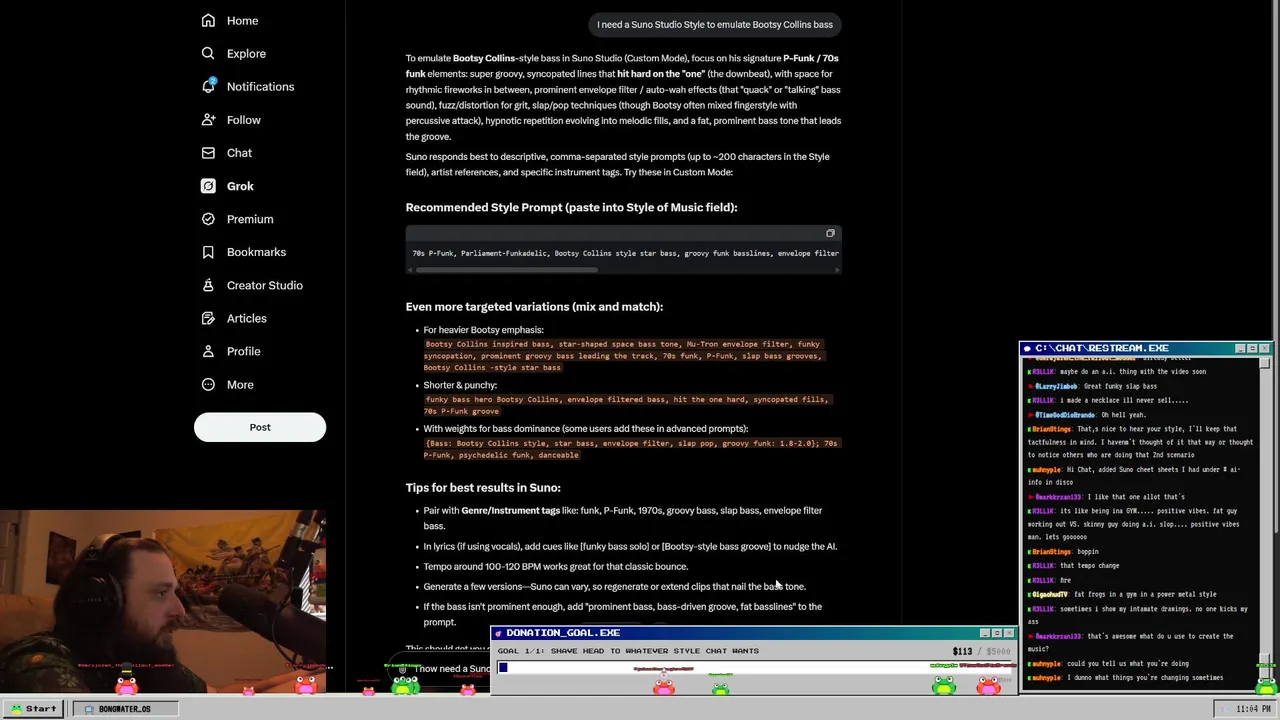Screen dimensions: 1280x720
Task: Click the 'For heavier Bootsy emphasis' bullet
Action: pyautogui.click(x=483, y=329)
